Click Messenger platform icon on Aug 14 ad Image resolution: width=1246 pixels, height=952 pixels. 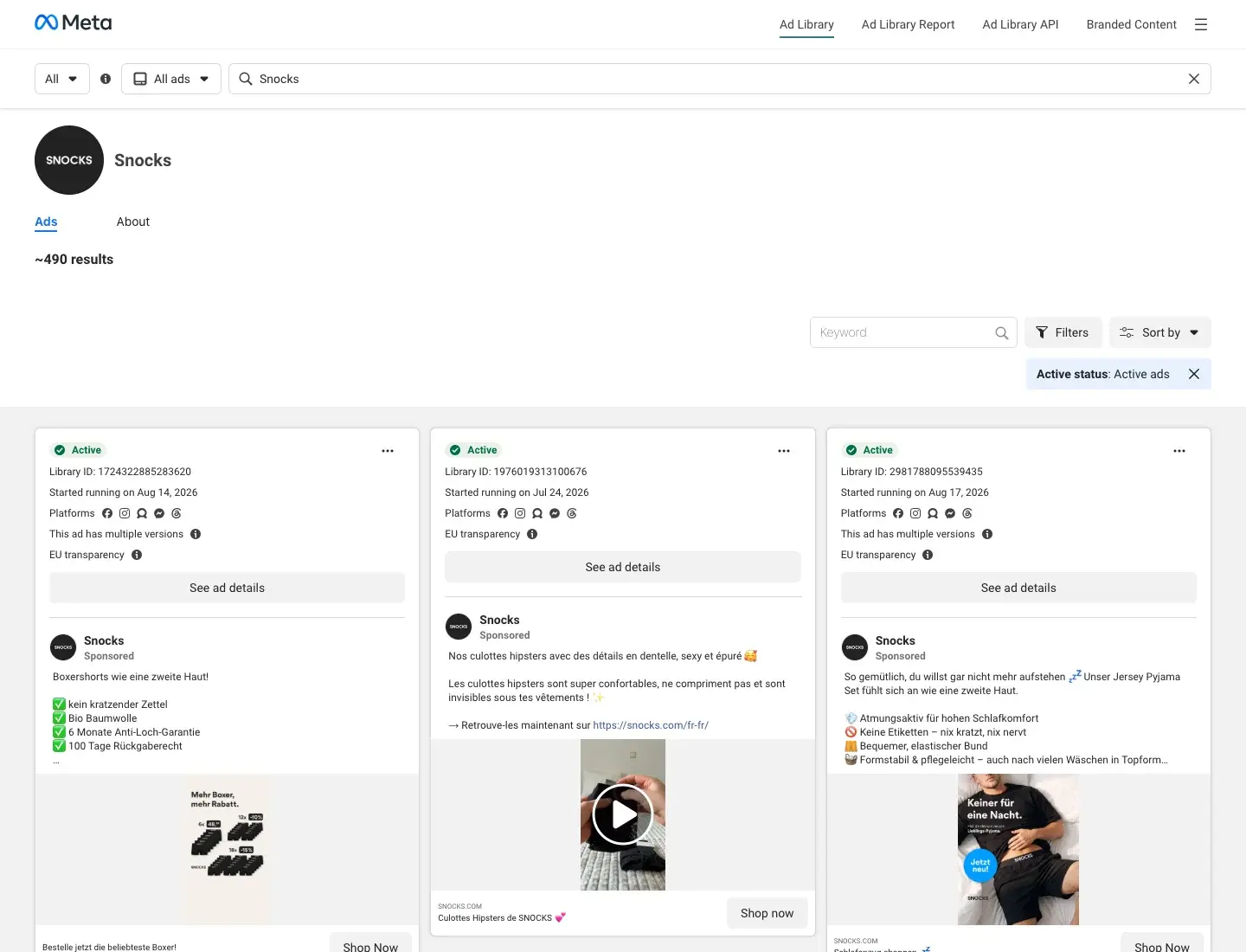(159, 513)
